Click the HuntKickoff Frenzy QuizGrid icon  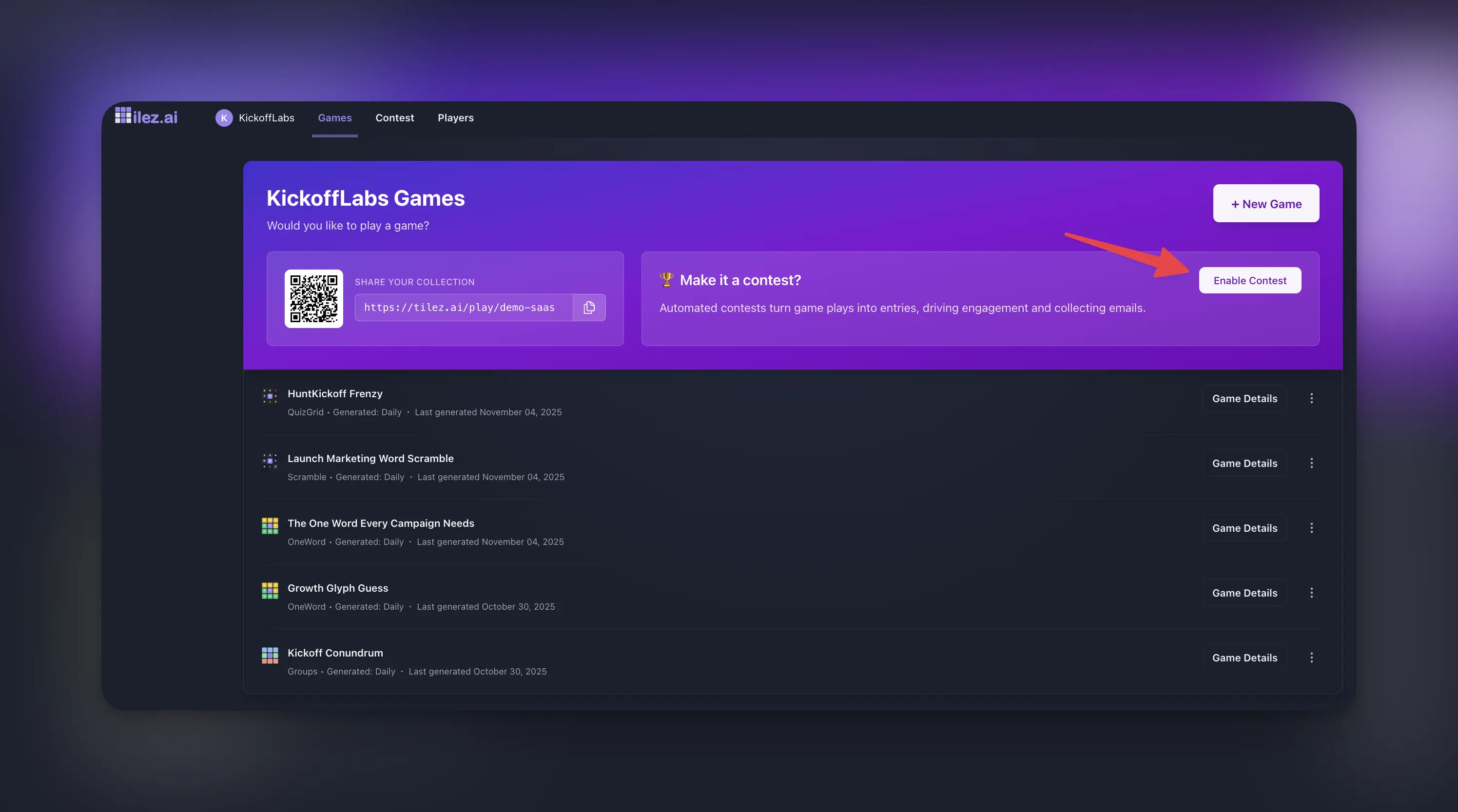270,396
